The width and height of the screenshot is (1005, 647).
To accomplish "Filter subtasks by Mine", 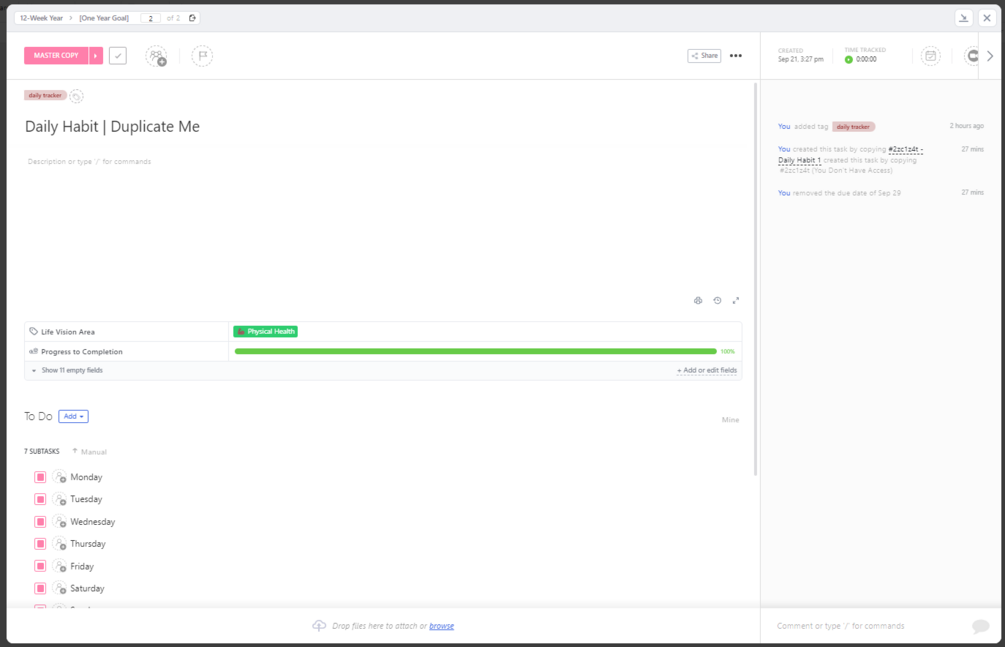I will coord(730,420).
